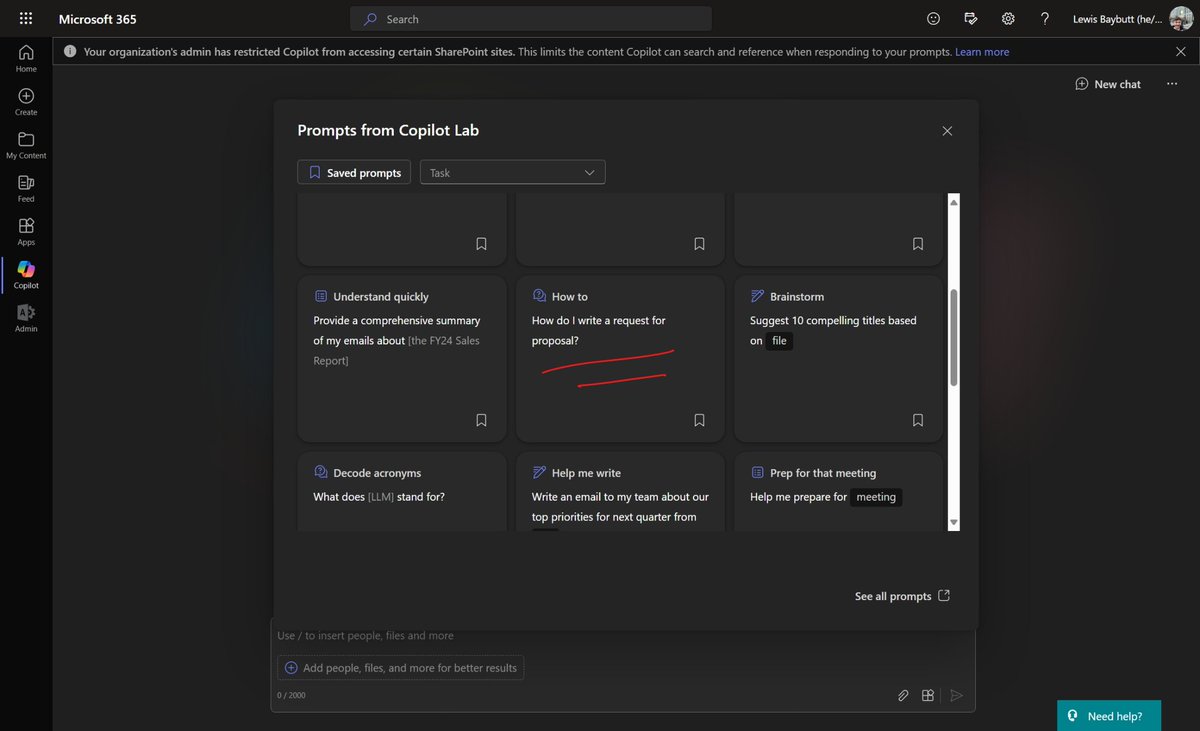Bookmark the Brainstorm prompt card
The width and height of the screenshot is (1200, 731).
point(918,420)
